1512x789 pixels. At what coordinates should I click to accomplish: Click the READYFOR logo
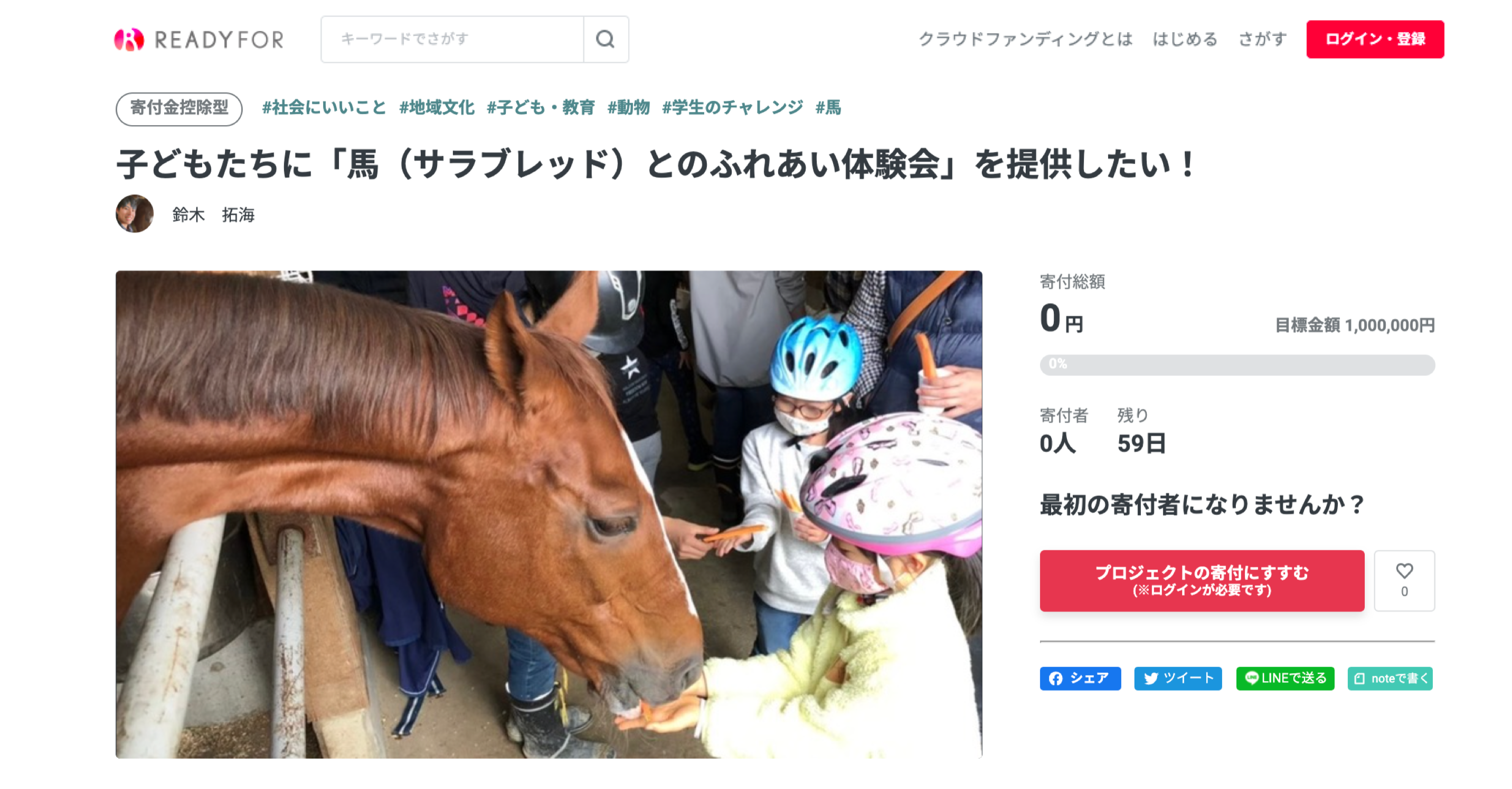(199, 39)
